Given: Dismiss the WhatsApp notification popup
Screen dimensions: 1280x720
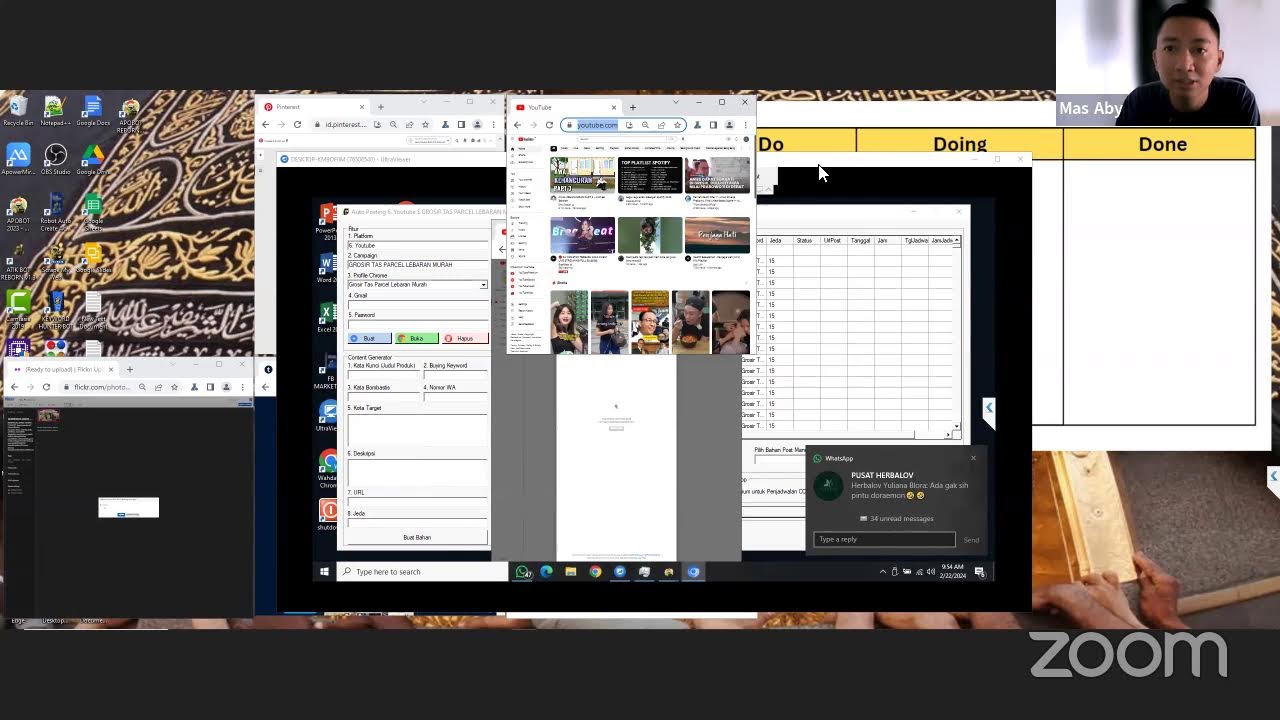Looking at the screenshot, I should point(973,459).
